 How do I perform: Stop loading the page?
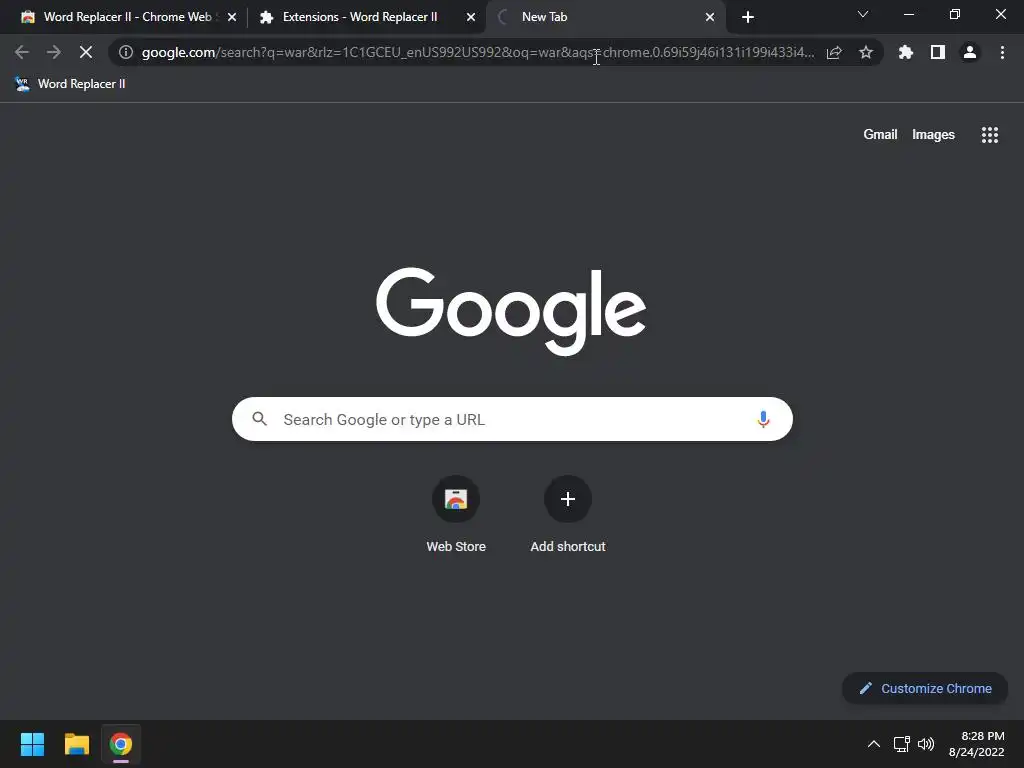(x=86, y=52)
